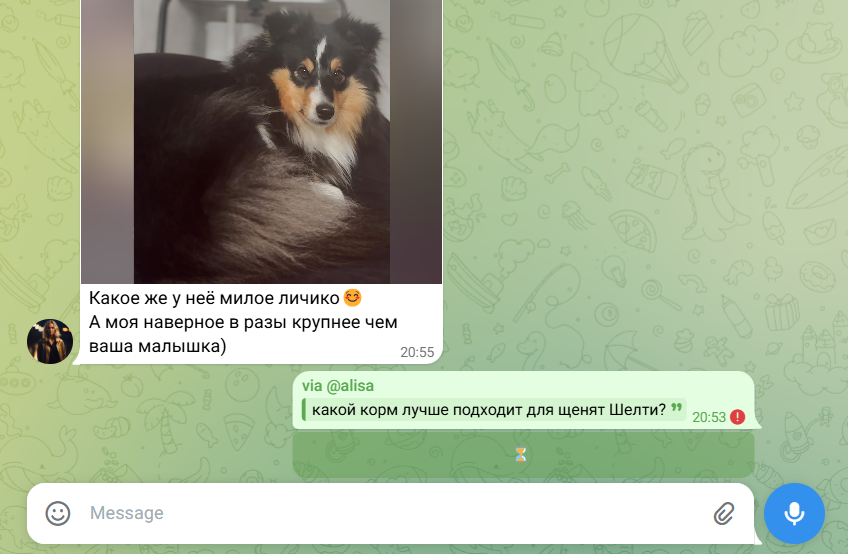Open the via @alisa bot link
848x554 pixels.
pos(337,386)
